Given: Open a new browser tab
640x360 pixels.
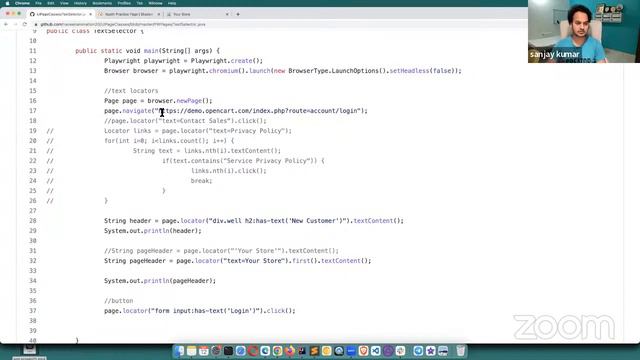Looking at the screenshot, I should 238,14.
